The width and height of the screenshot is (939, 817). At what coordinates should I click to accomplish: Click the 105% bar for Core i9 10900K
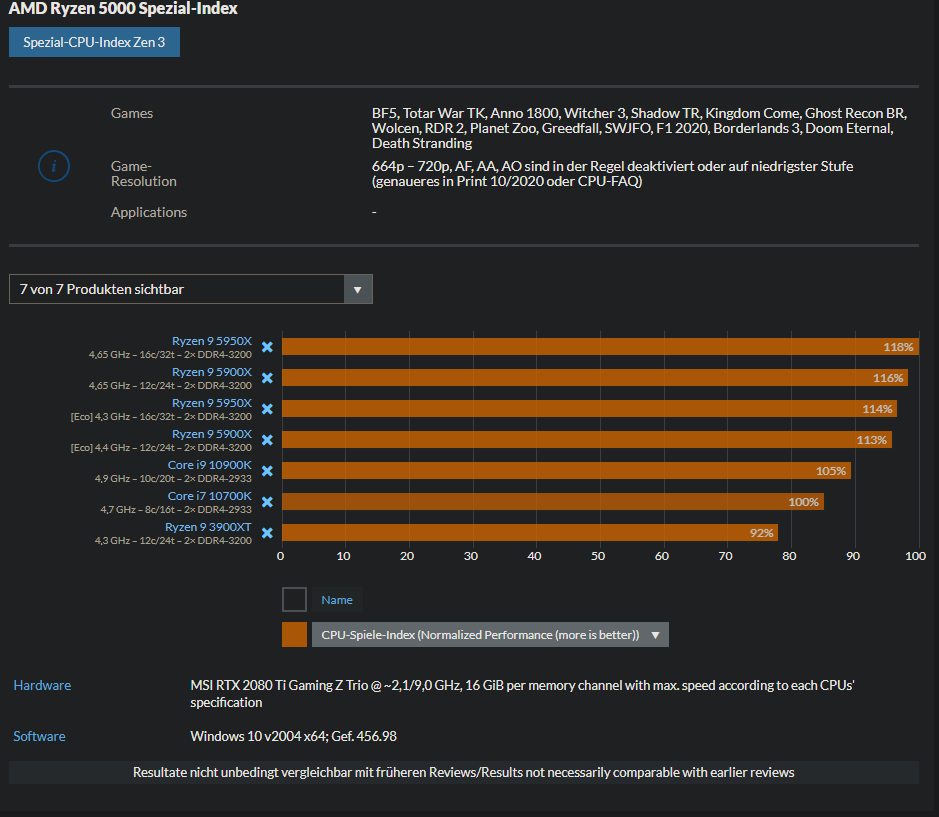(x=567, y=471)
